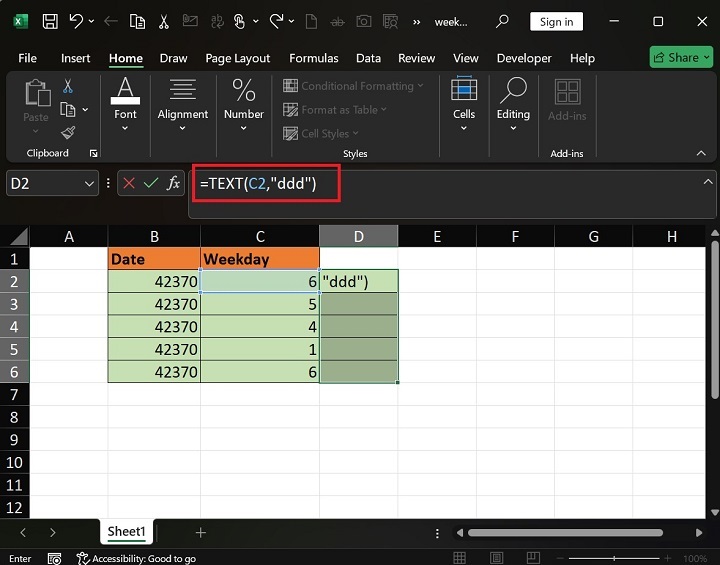Click the green Share button
Image resolution: width=720 pixels, height=565 pixels.
[681, 57]
